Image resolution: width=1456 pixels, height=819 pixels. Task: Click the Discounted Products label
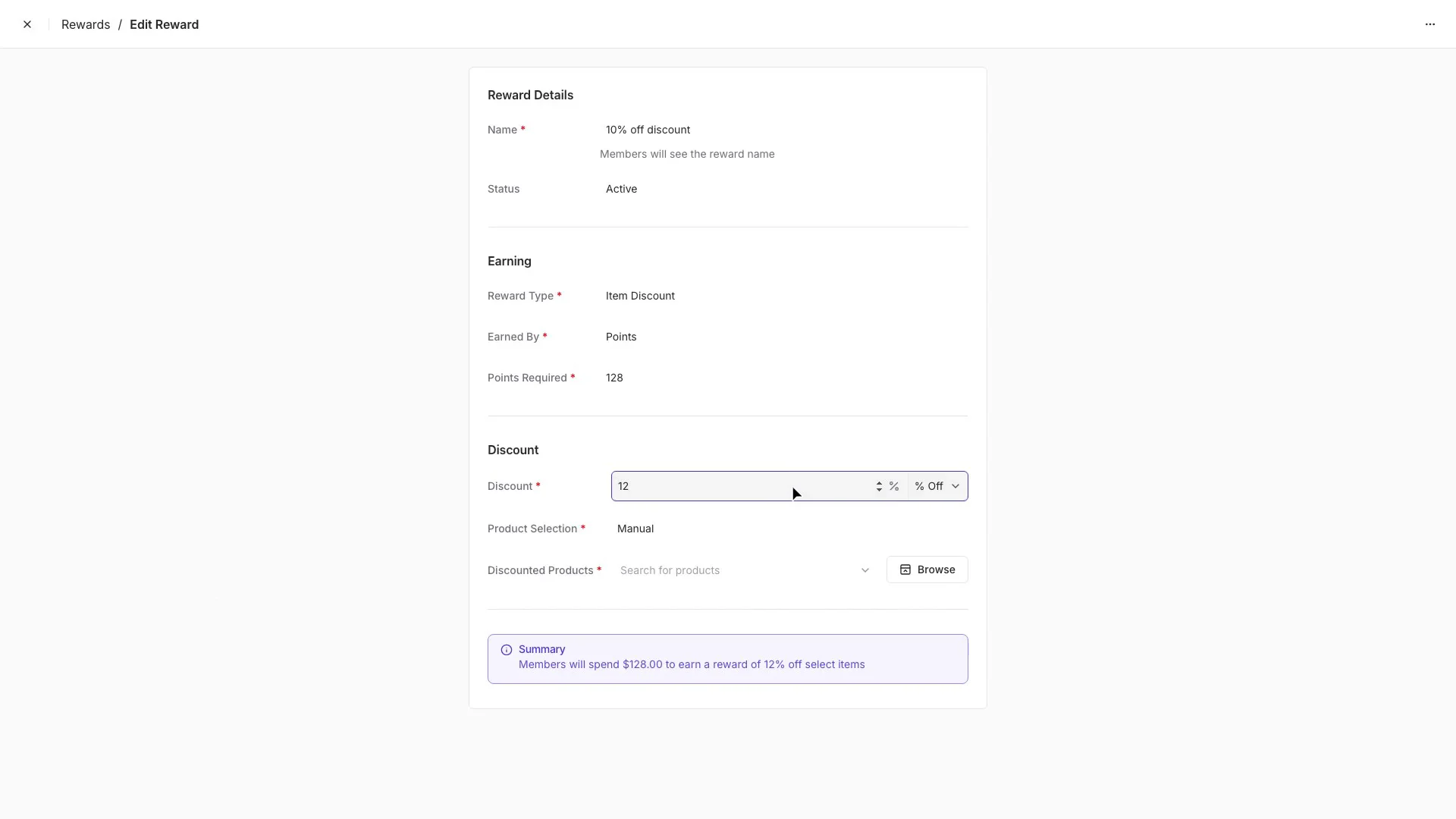click(540, 570)
